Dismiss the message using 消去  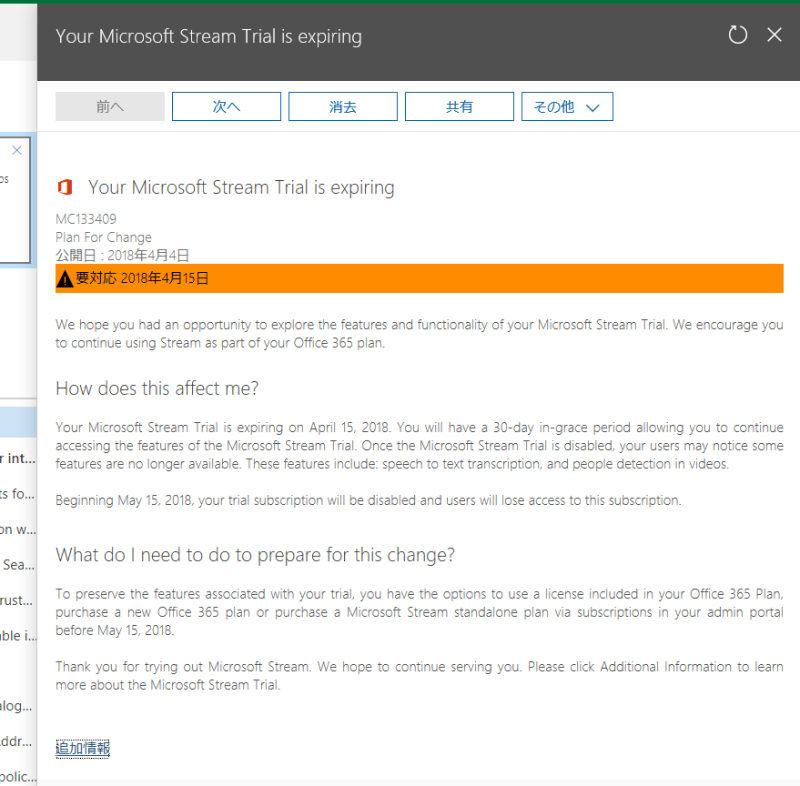coord(343,107)
